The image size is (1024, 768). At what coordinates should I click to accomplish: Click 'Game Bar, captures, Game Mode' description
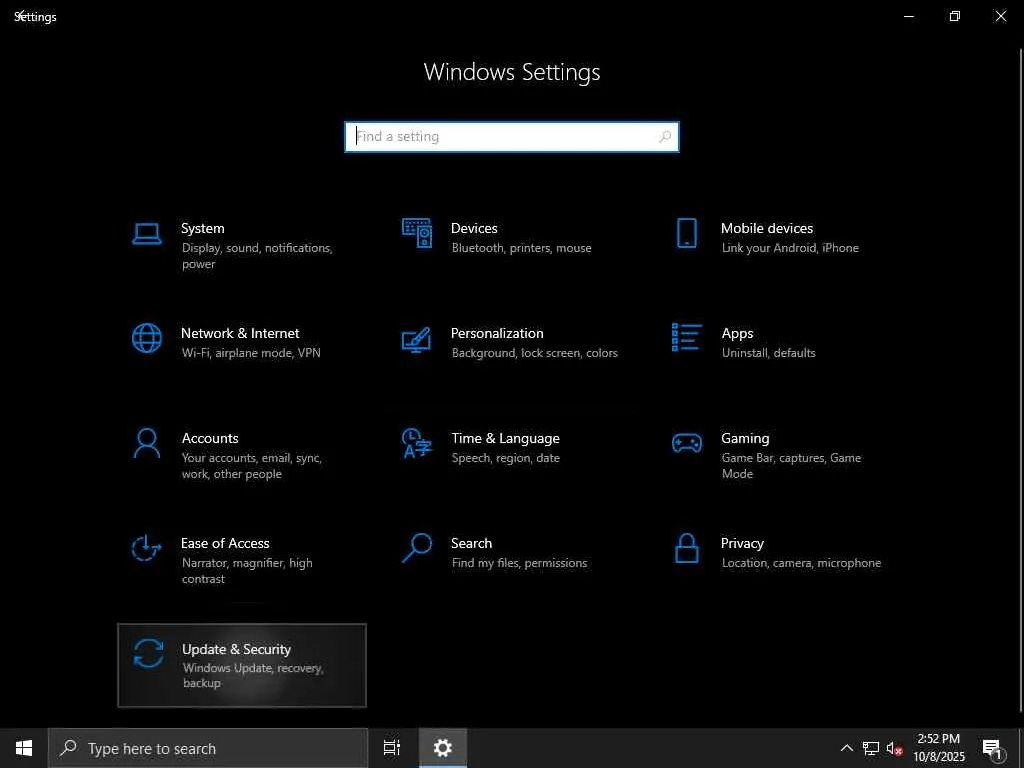point(792,466)
